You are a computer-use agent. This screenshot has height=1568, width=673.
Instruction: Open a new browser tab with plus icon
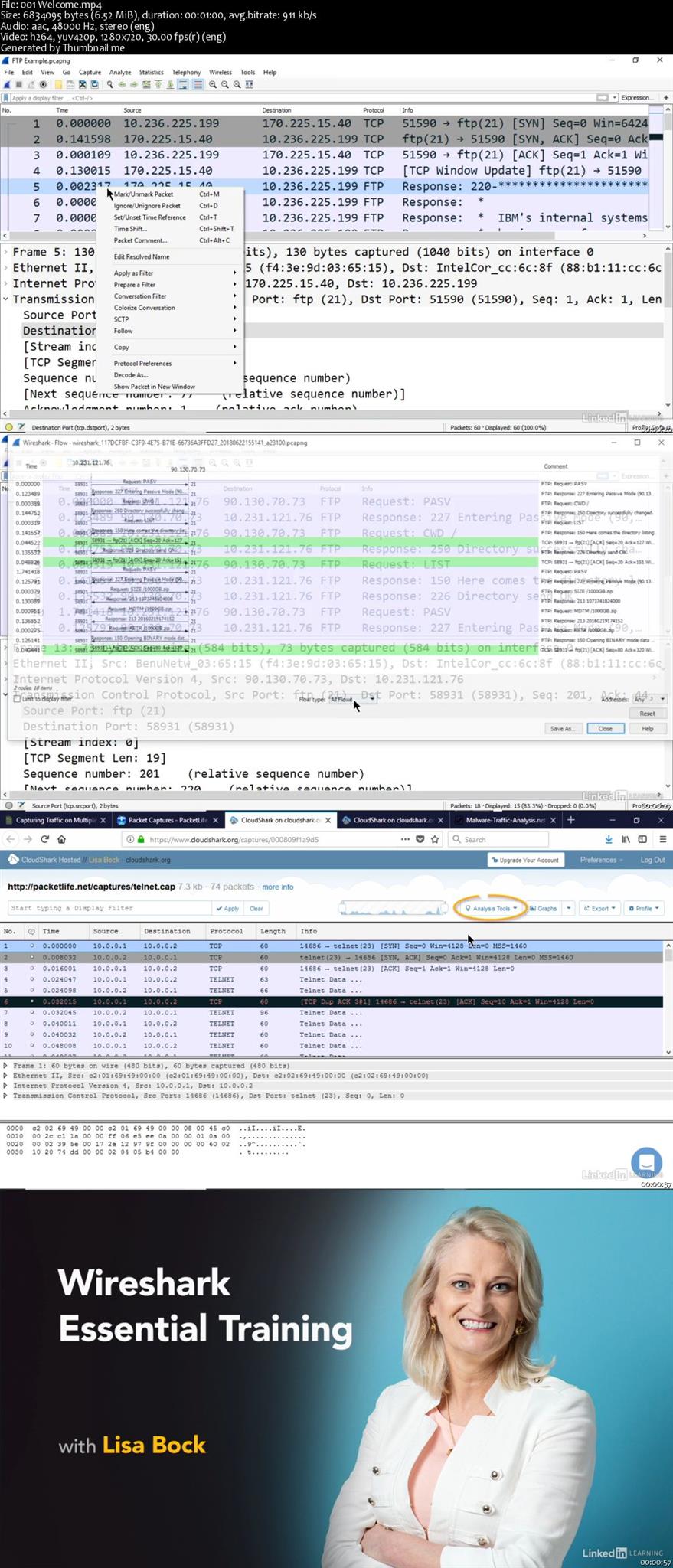(x=570, y=819)
